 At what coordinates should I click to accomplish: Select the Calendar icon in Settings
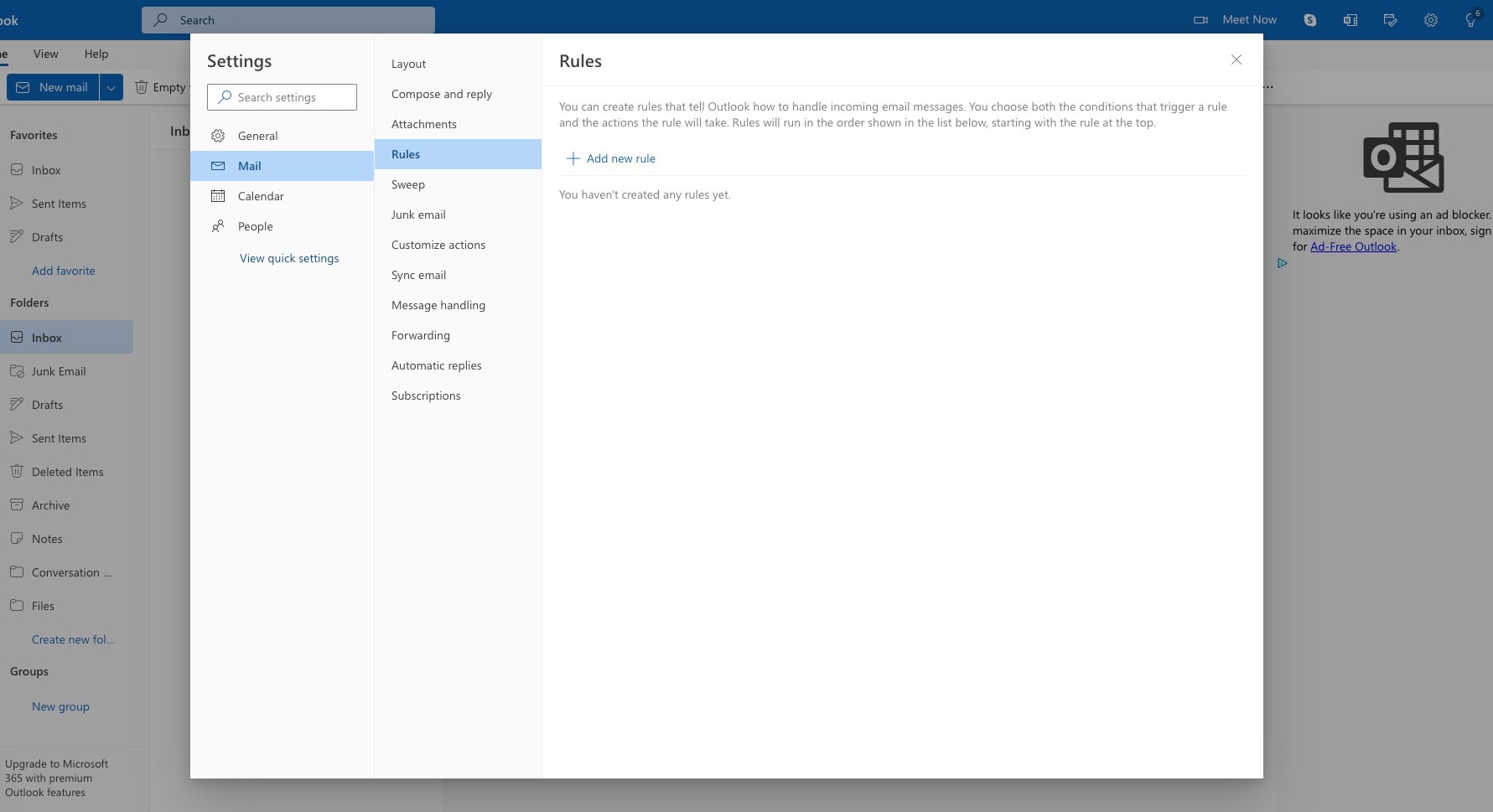[218, 196]
